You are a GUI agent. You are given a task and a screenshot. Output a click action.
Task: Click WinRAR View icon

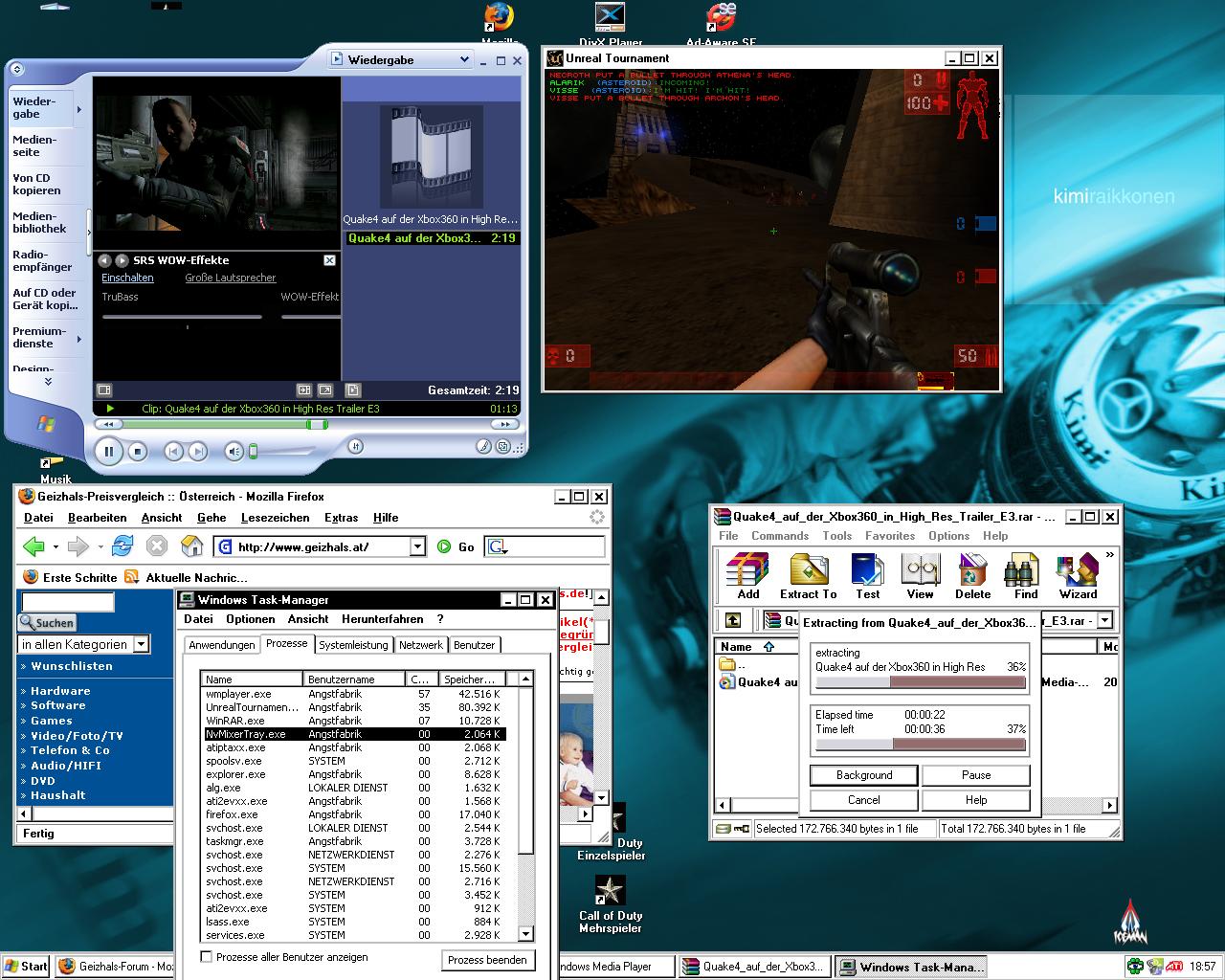(920, 577)
